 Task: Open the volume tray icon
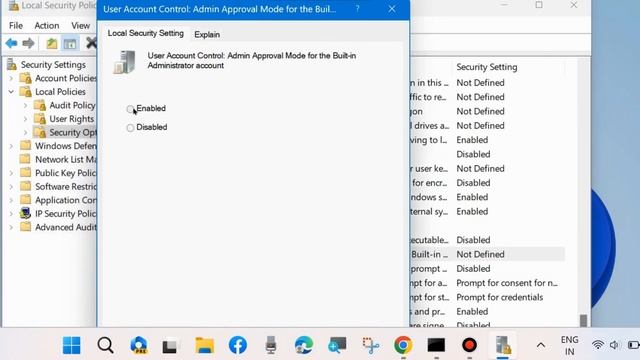click(613, 345)
